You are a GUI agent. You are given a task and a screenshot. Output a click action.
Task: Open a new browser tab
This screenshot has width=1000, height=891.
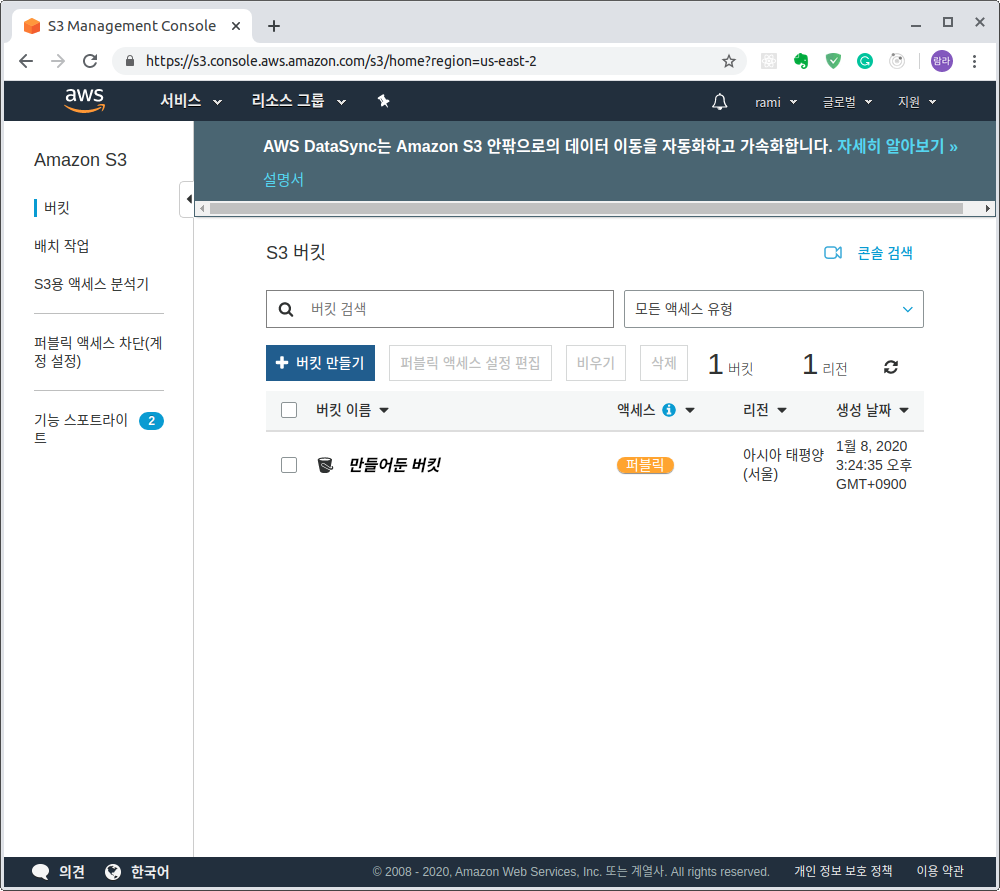[274, 26]
